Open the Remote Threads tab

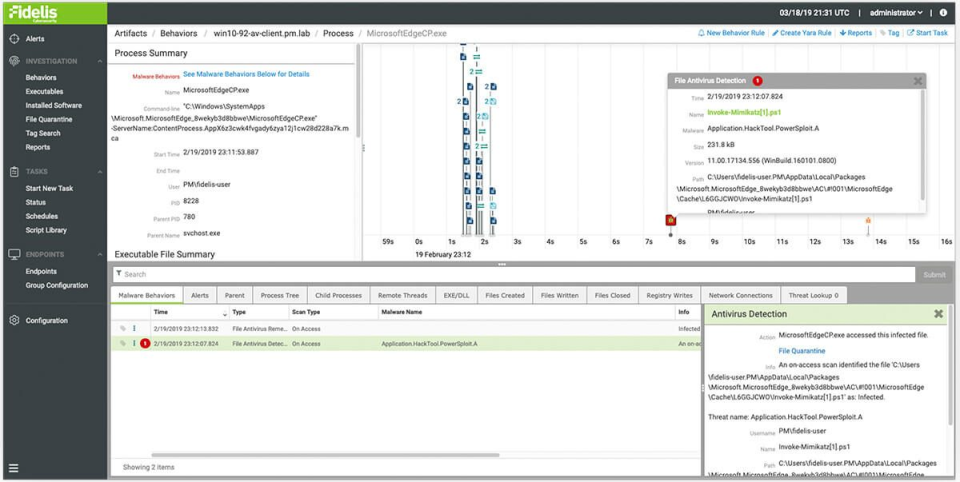tap(402, 295)
